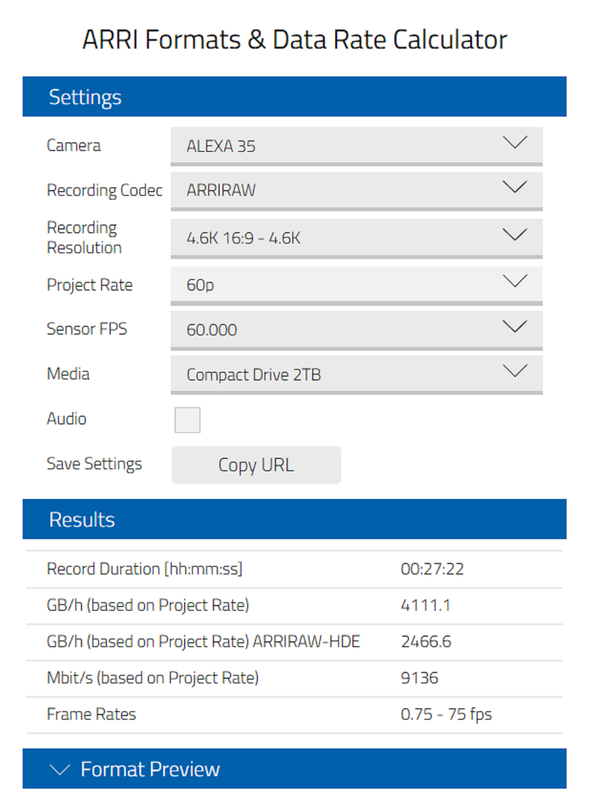
Task: Click the Project Rate label
Action: click(x=90, y=285)
